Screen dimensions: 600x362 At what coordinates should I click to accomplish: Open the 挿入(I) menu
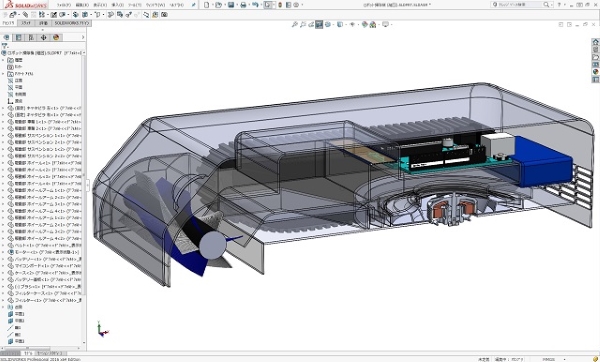117,5
